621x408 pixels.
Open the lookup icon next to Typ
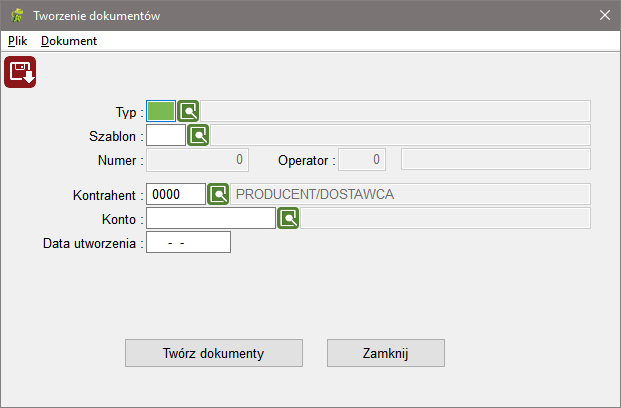(188, 111)
